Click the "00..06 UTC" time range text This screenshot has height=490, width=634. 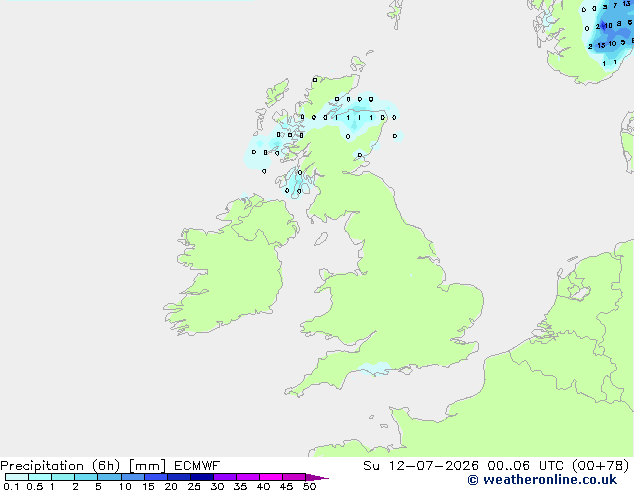pos(526,466)
